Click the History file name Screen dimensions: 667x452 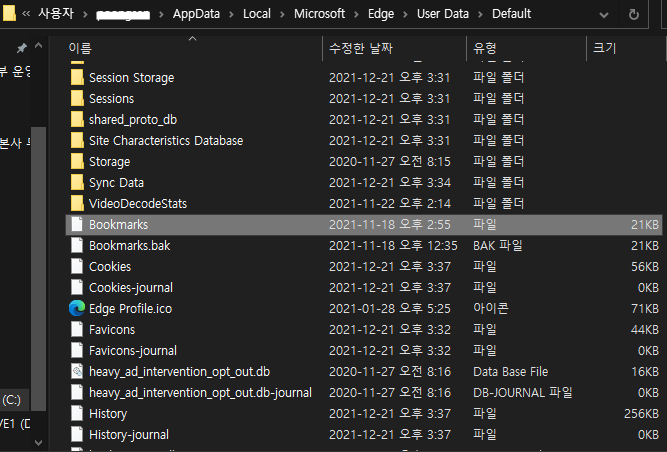[108, 414]
